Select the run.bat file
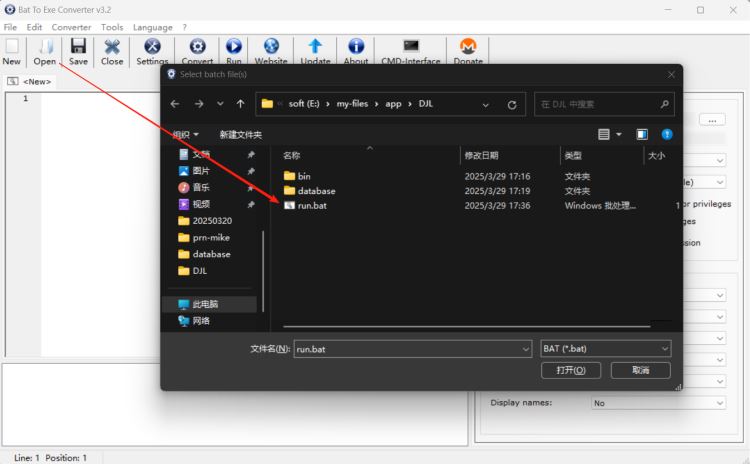The height and width of the screenshot is (464, 750). pyautogui.click(x=312, y=206)
